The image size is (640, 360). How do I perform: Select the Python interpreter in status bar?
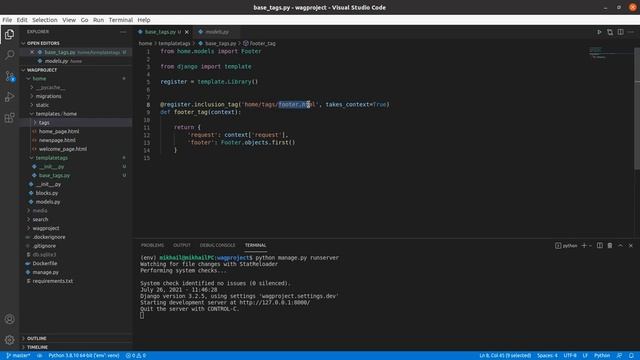point(84,356)
